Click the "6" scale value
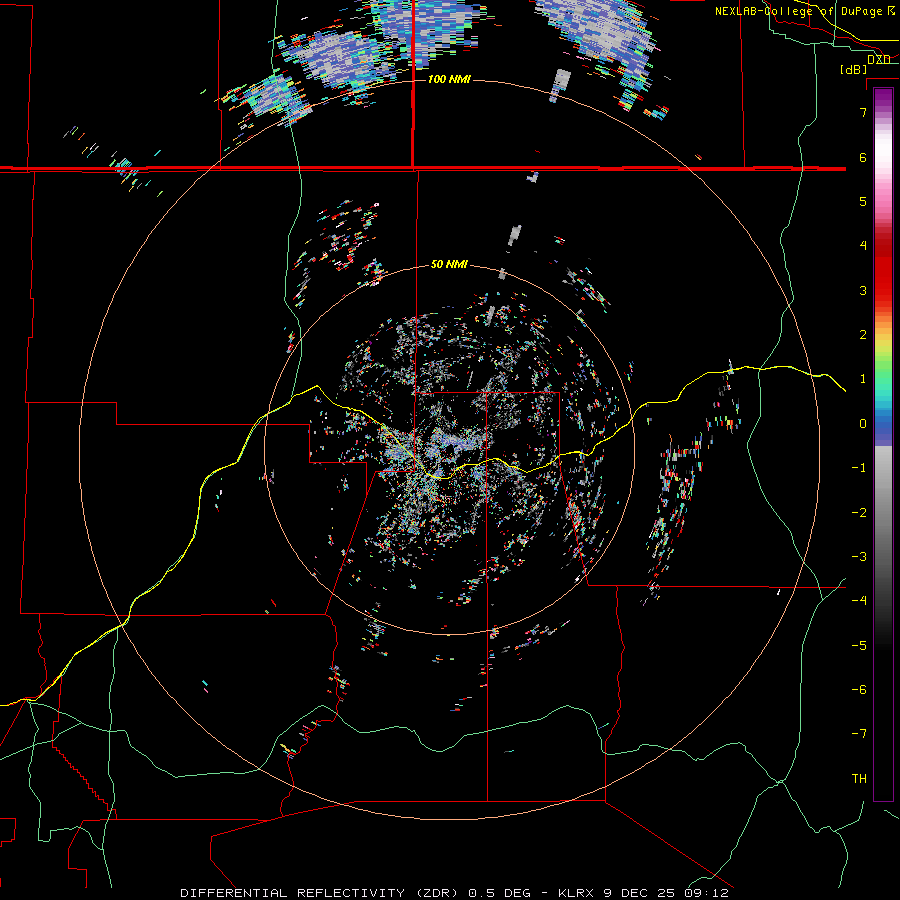This screenshot has height=900, width=900. [863, 157]
